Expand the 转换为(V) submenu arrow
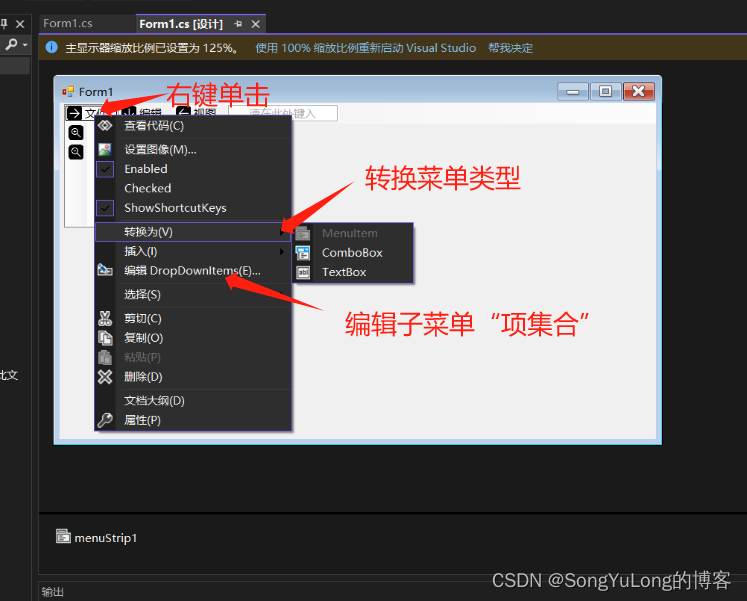Screen dimensions: 747x601 pyautogui.click(x=282, y=232)
